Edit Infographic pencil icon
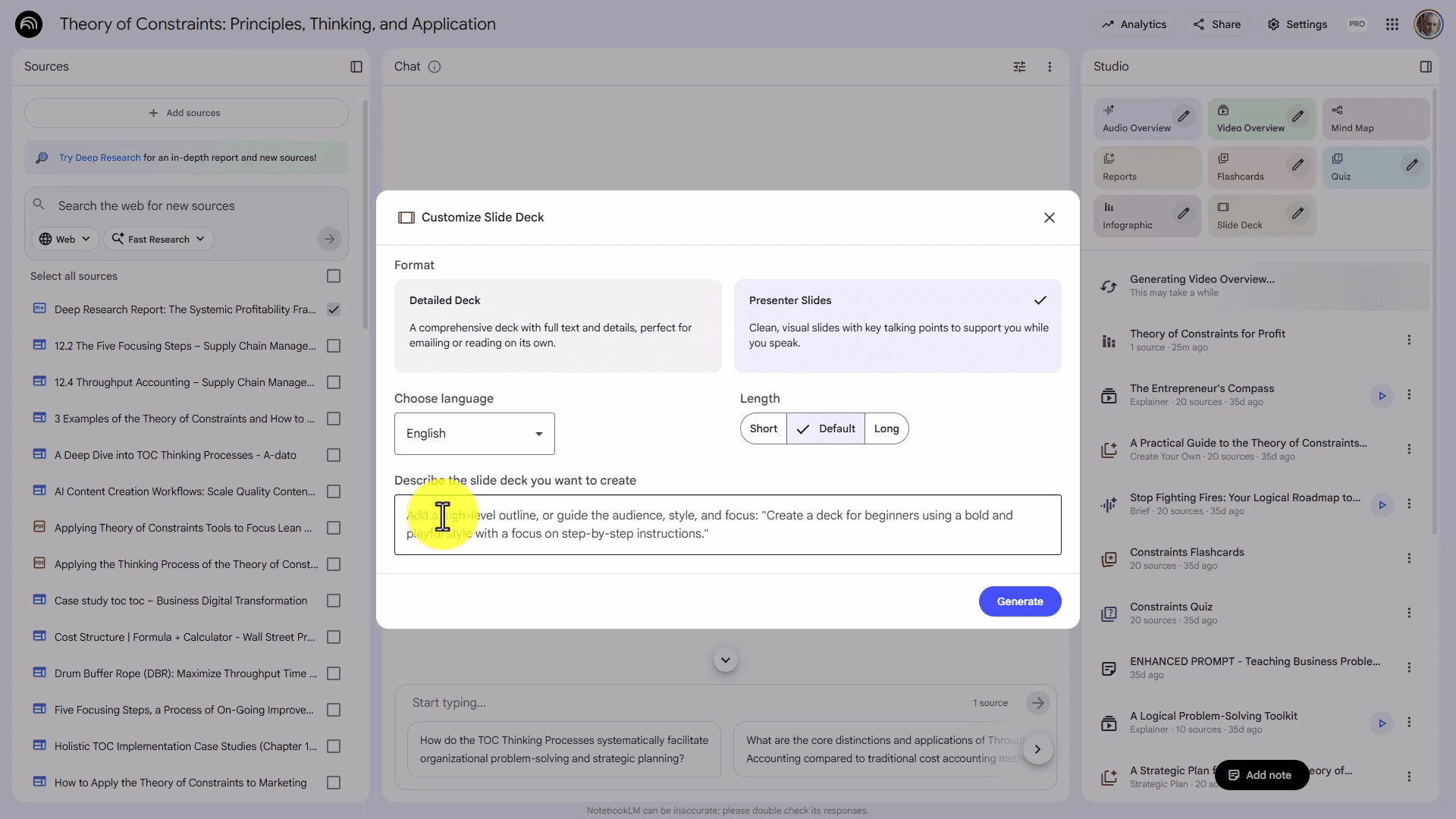 1183,214
